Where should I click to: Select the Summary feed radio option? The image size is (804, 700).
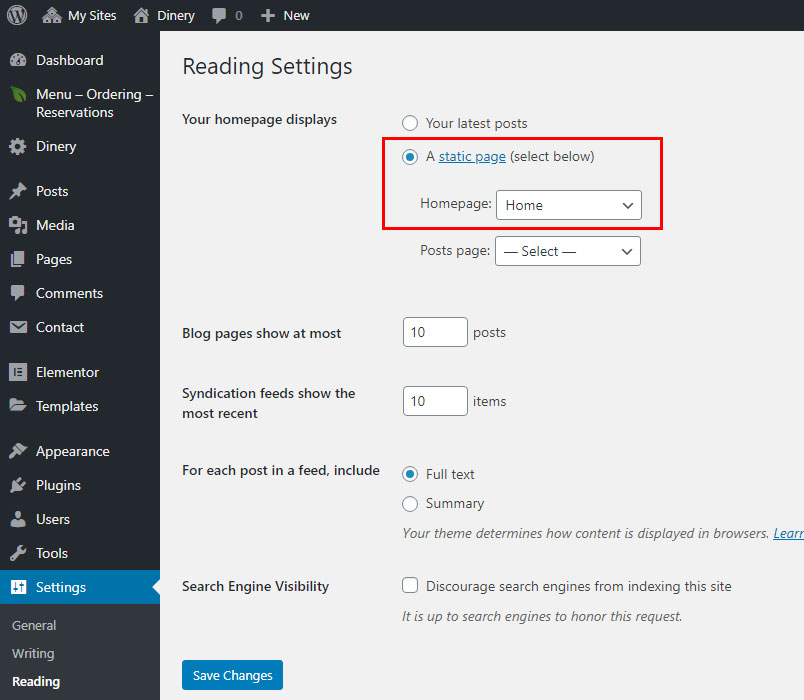(x=410, y=503)
